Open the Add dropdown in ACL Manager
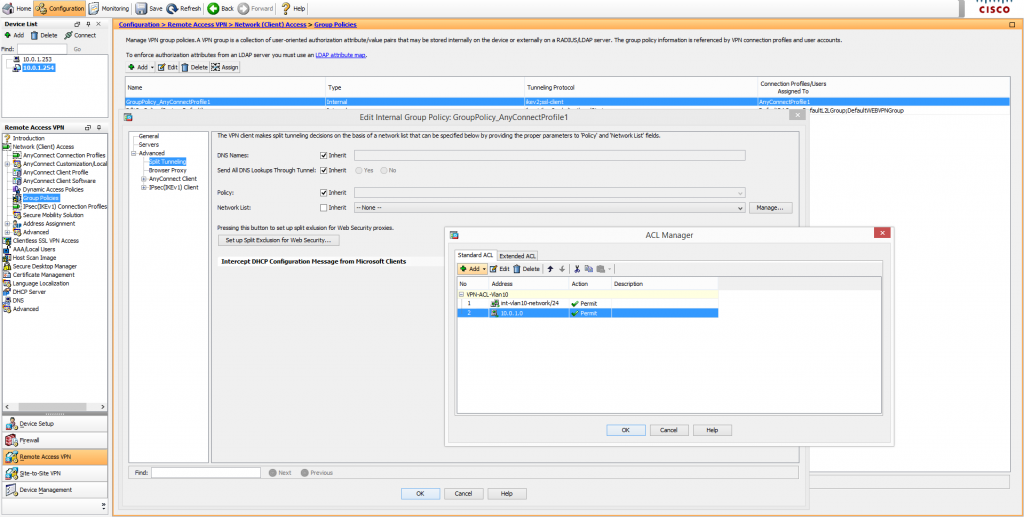Viewport: 1024px width, 517px height. pyautogui.click(x=484, y=269)
